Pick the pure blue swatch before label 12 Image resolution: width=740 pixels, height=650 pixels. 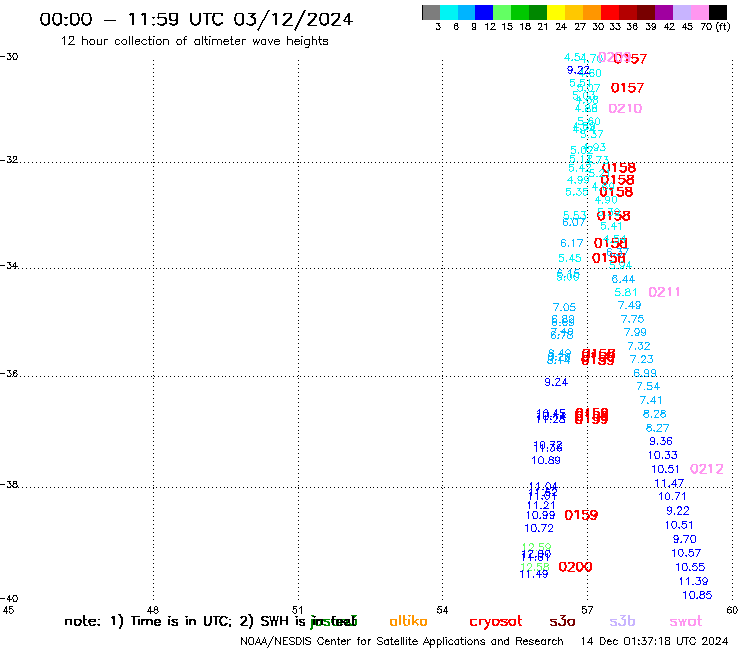484,12
